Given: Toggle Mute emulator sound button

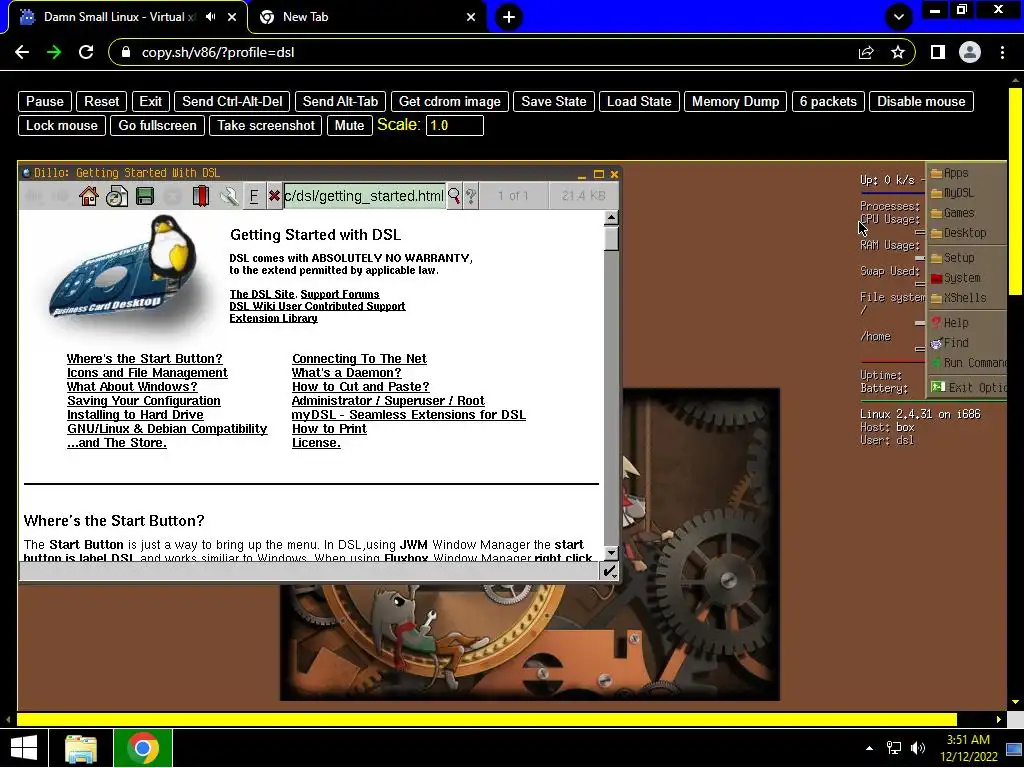Looking at the screenshot, I should pyautogui.click(x=349, y=125).
